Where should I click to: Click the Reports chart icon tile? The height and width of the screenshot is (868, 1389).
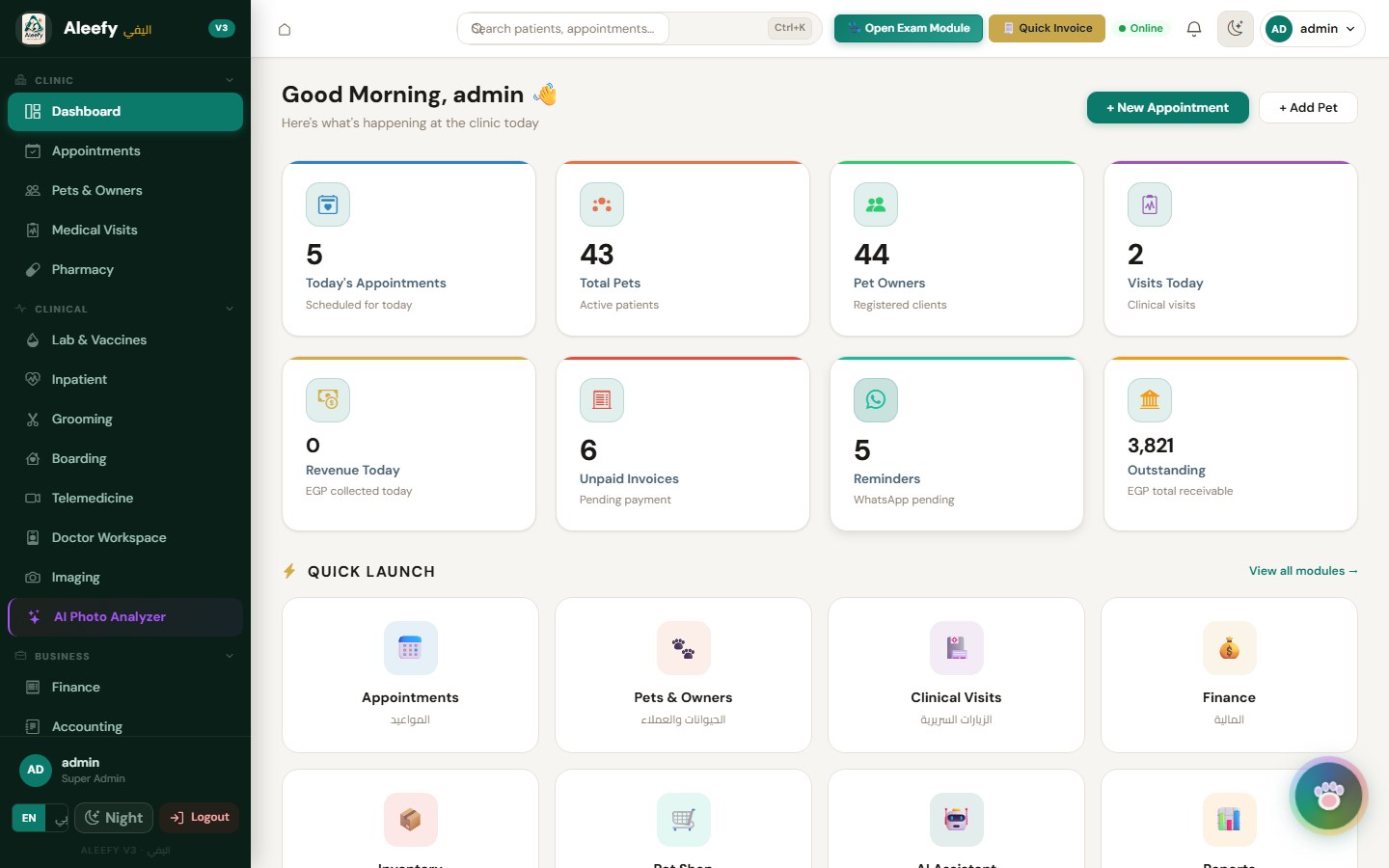1229,819
